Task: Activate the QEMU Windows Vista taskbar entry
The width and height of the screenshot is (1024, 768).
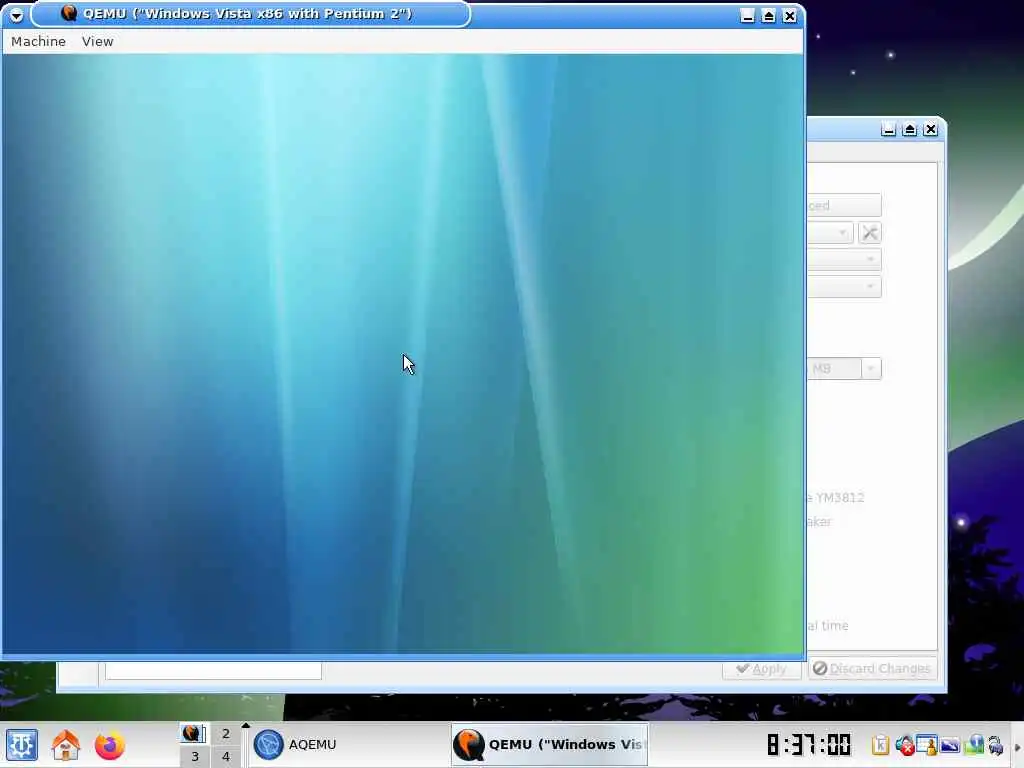Action: click(x=549, y=745)
